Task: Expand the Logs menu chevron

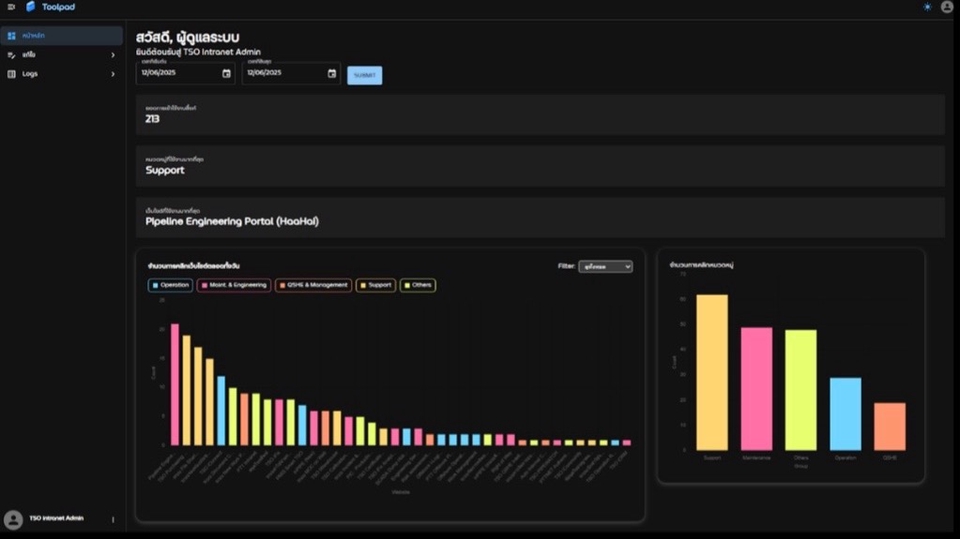Action: (113, 74)
